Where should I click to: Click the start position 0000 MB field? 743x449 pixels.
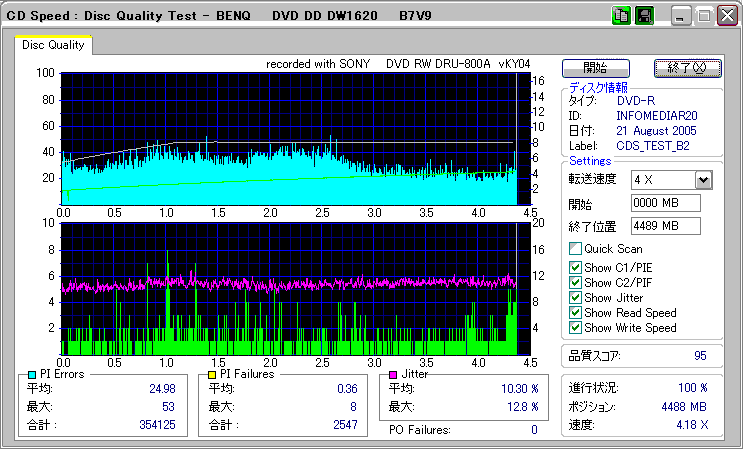pyautogui.click(x=665, y=203)
